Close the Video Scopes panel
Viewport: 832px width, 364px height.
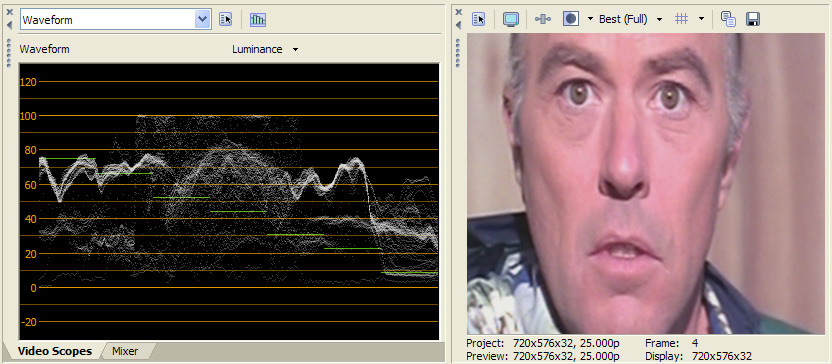(x=9, y=12)
